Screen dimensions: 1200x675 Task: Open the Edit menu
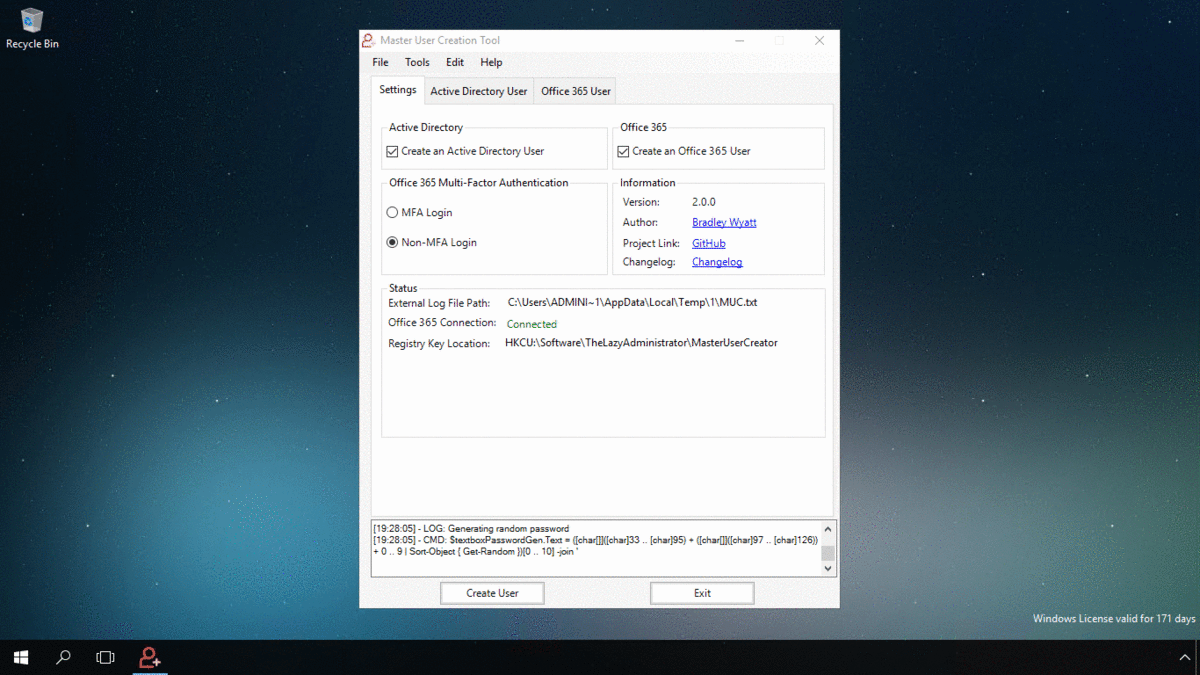[455, 62]
